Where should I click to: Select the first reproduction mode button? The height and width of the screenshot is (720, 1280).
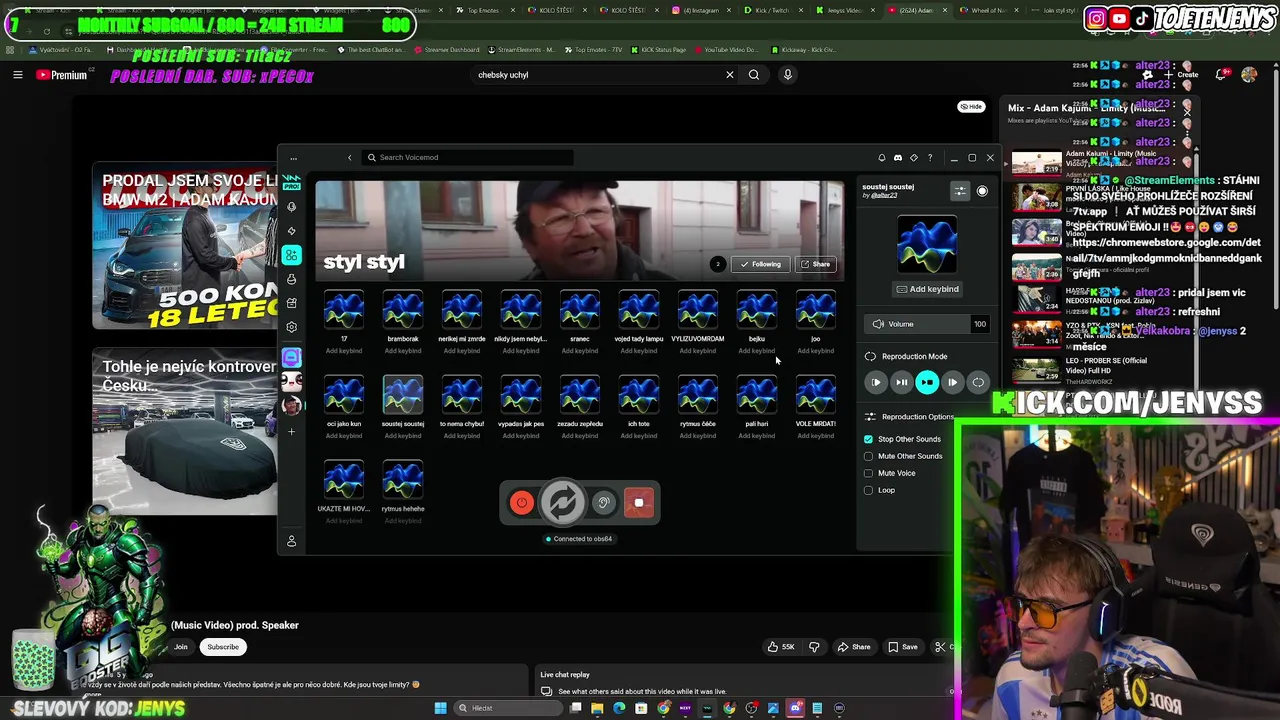pyautogui.click(x=876, y=382)
